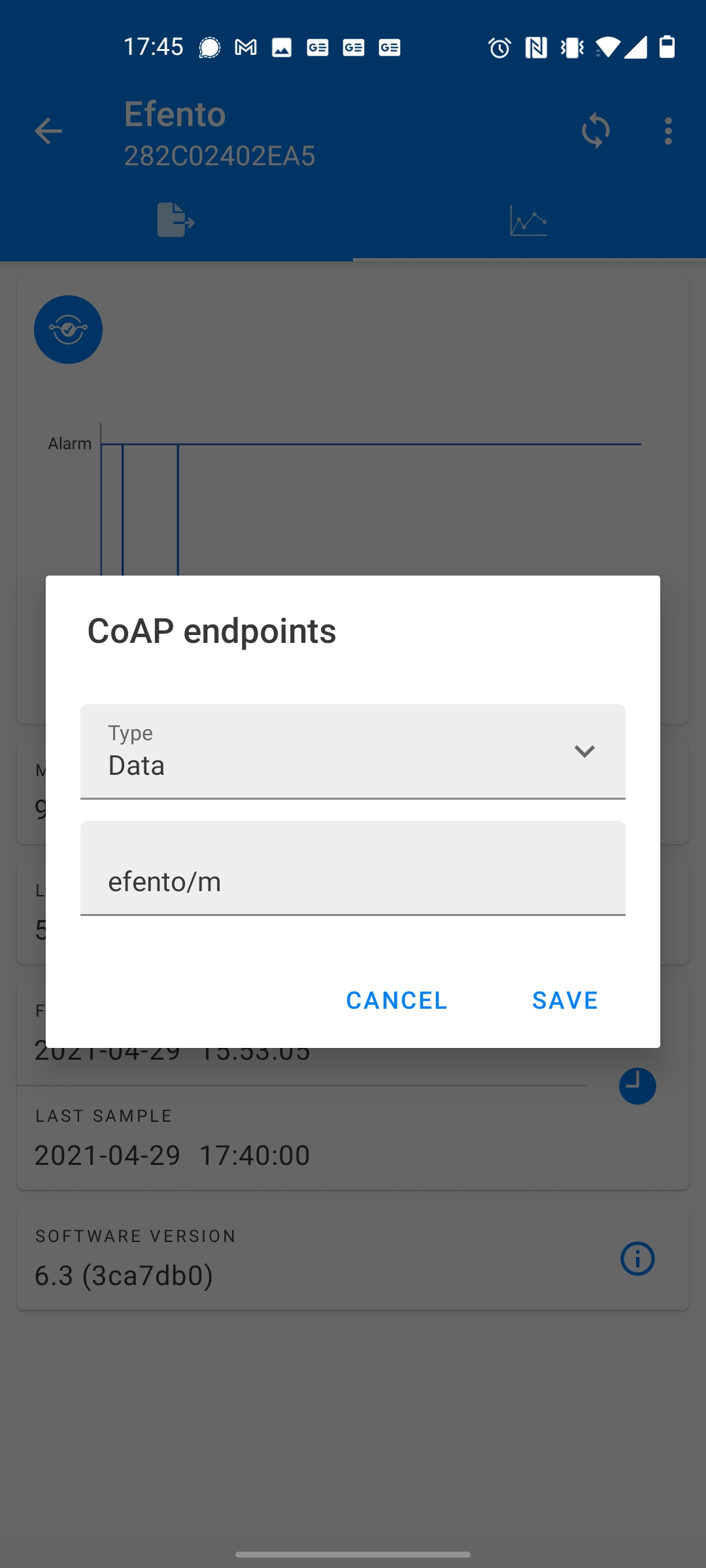Tap the round blue sensor status icon
This screenshot has height=1568, width=706.
pyautogui.click(x=68, y=330)
